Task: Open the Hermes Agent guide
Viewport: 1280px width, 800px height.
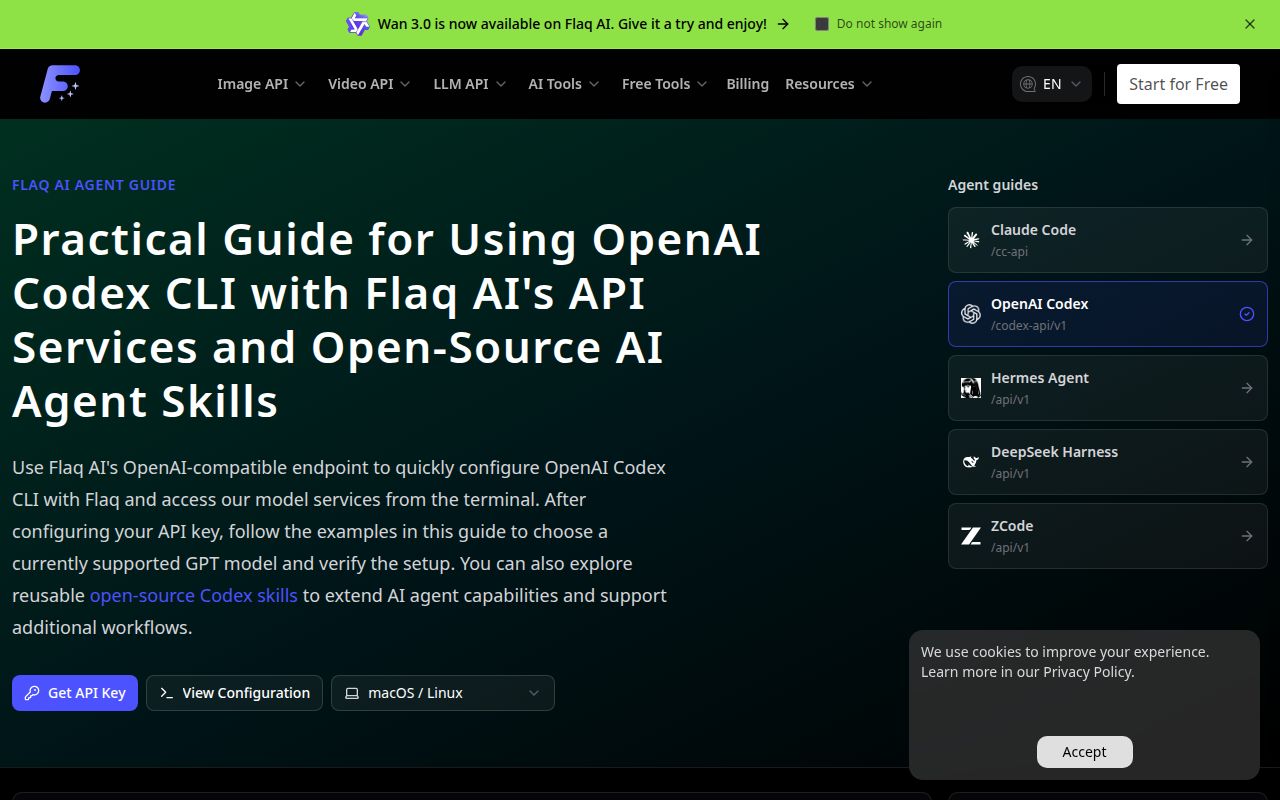Action: (1108, 388)
